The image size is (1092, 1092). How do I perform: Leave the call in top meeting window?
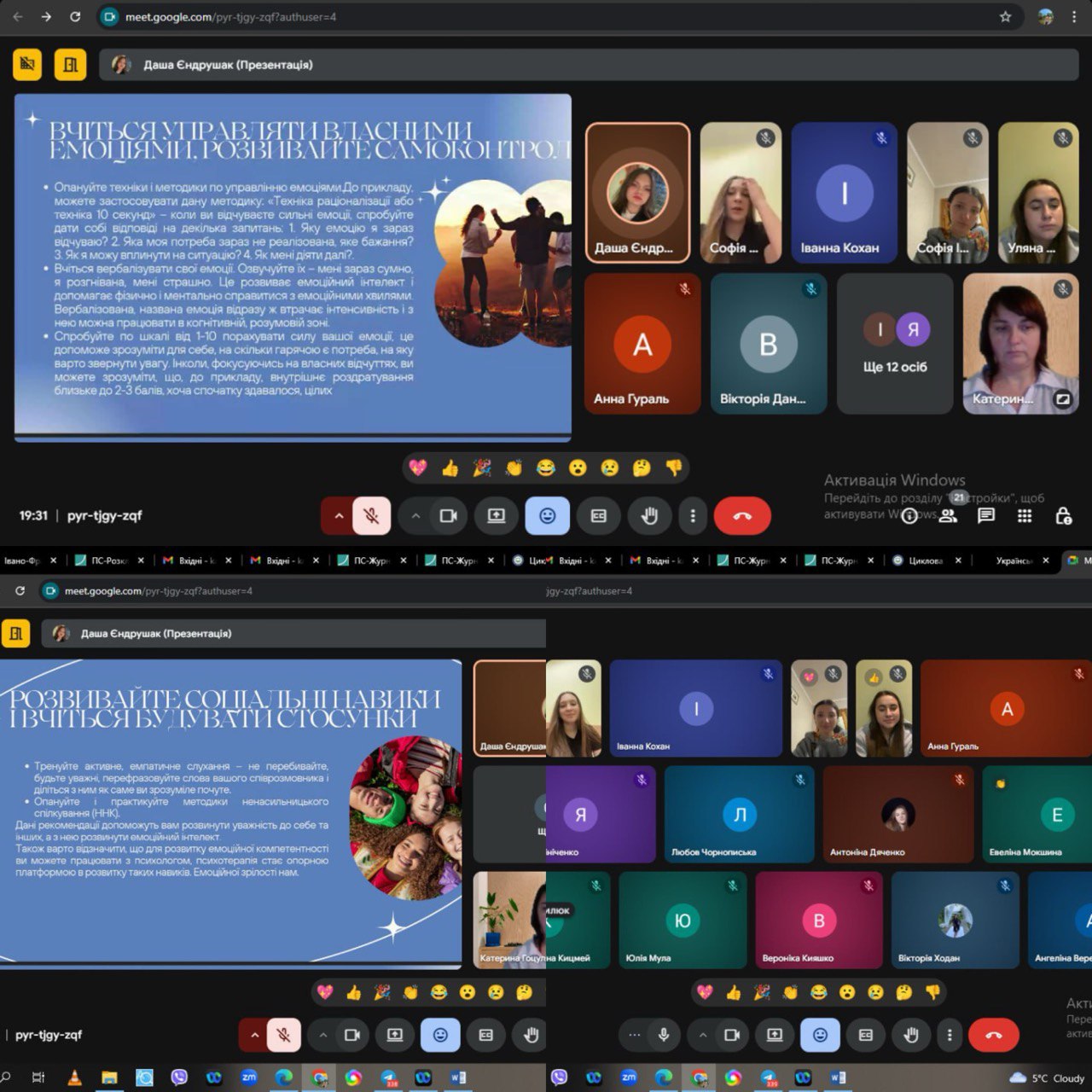[742, 515]
